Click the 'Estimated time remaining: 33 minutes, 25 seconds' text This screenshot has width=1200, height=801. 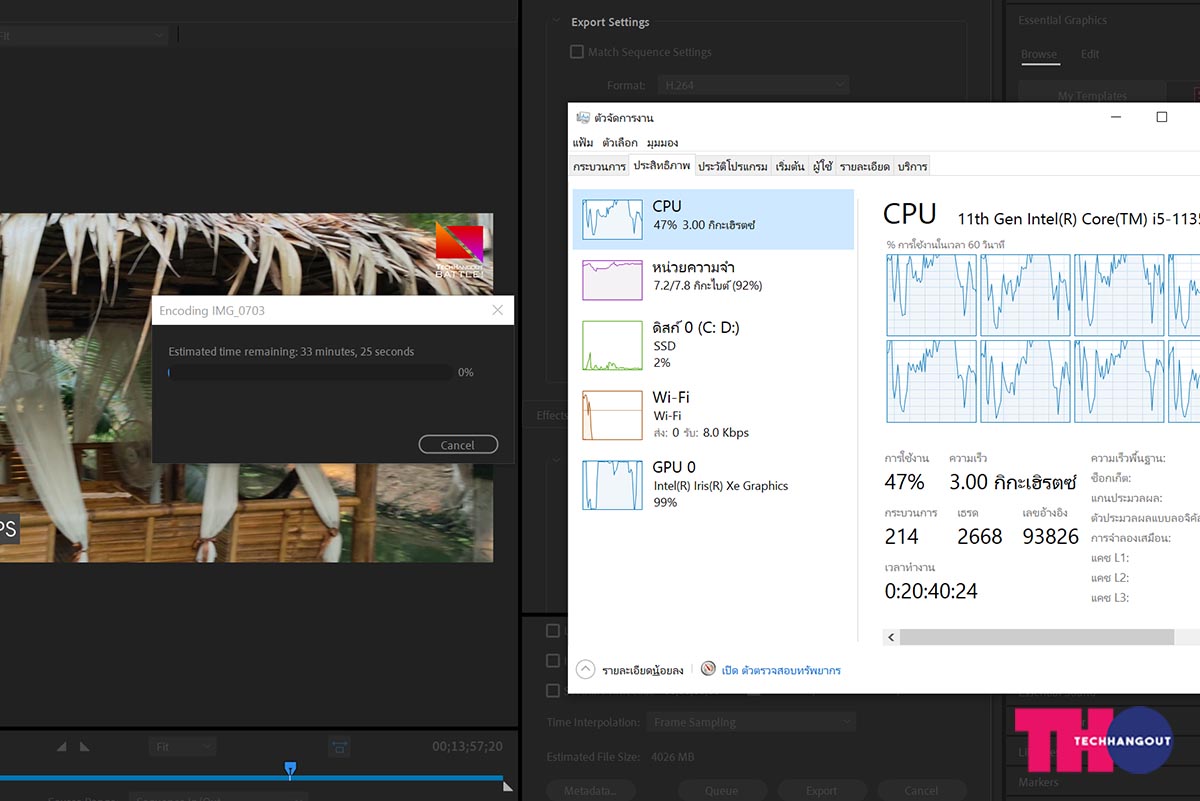(291, 352)
